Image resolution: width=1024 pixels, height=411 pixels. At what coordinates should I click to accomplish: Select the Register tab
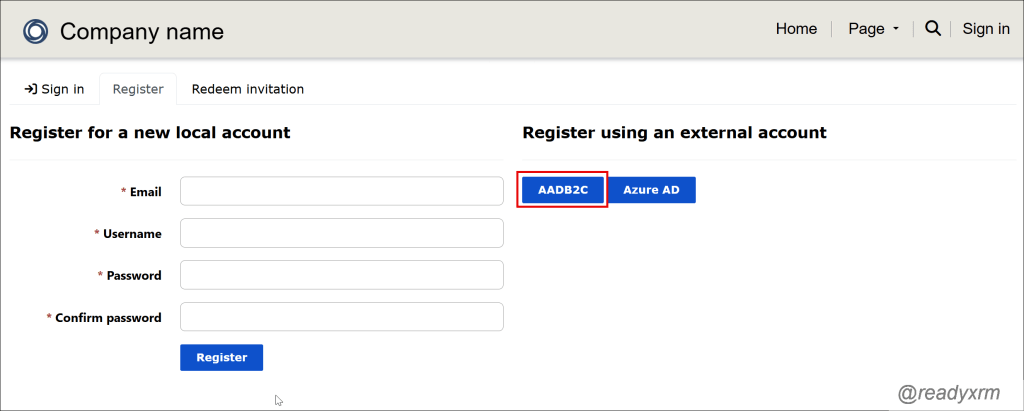click(x=138, y=89)
